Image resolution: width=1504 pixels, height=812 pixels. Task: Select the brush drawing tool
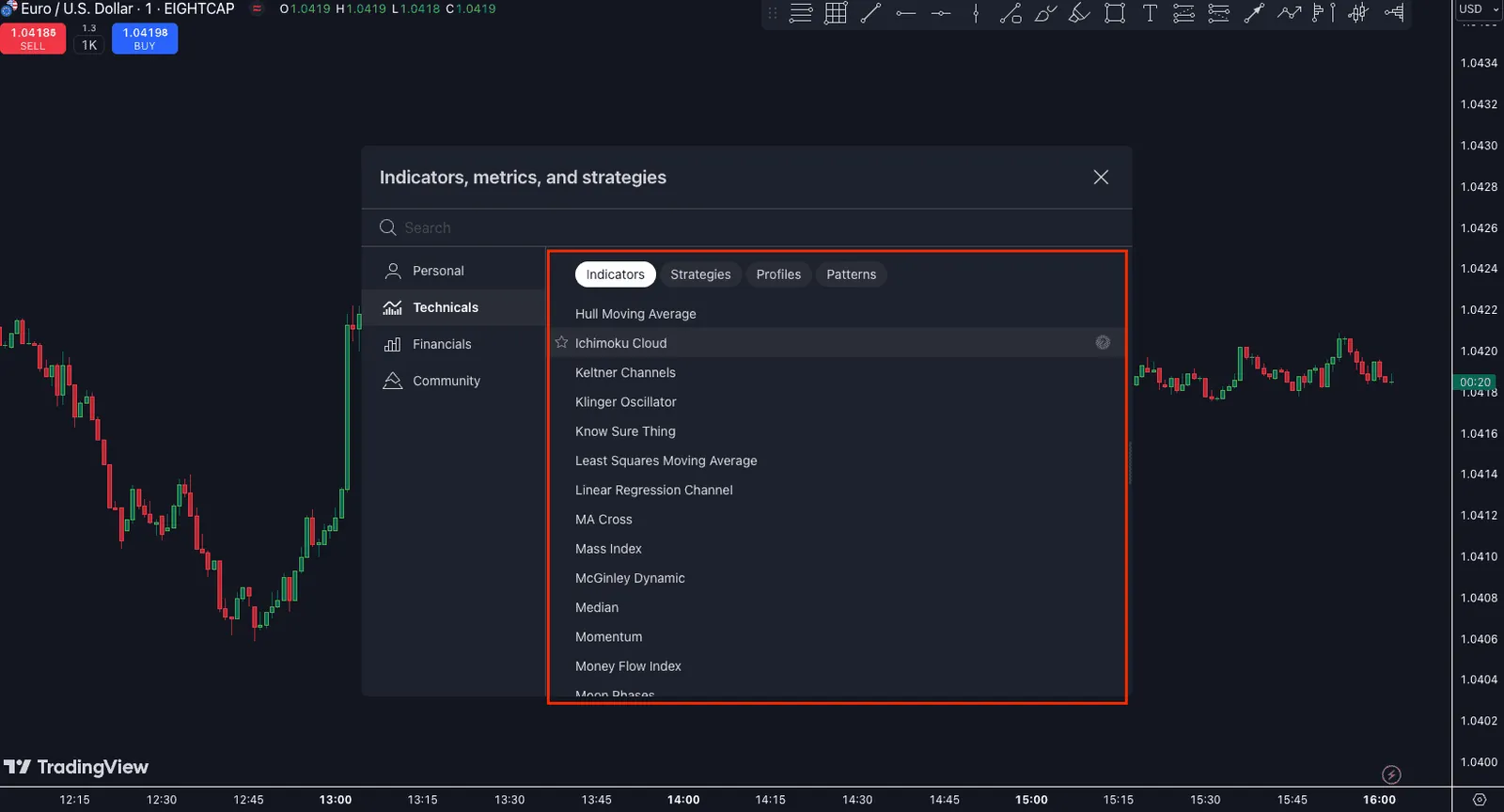(1045, 13)
